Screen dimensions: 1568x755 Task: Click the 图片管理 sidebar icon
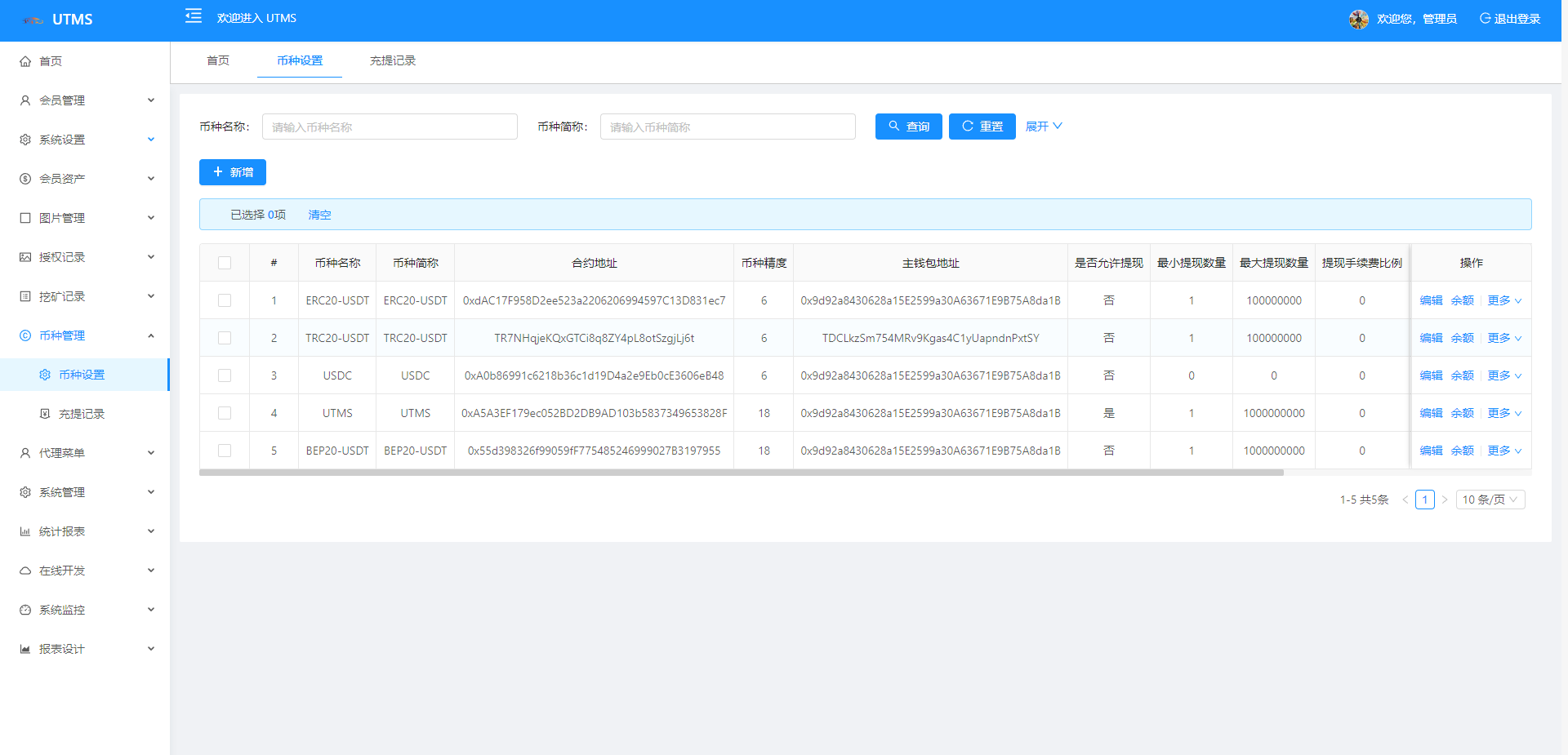[24, 217]
